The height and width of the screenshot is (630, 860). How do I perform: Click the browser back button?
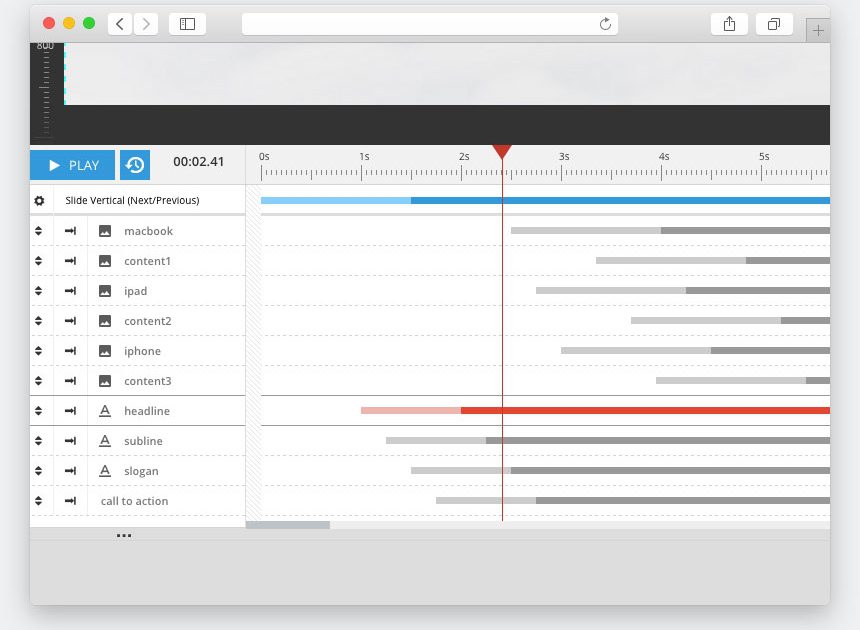[x=120, y=24]
